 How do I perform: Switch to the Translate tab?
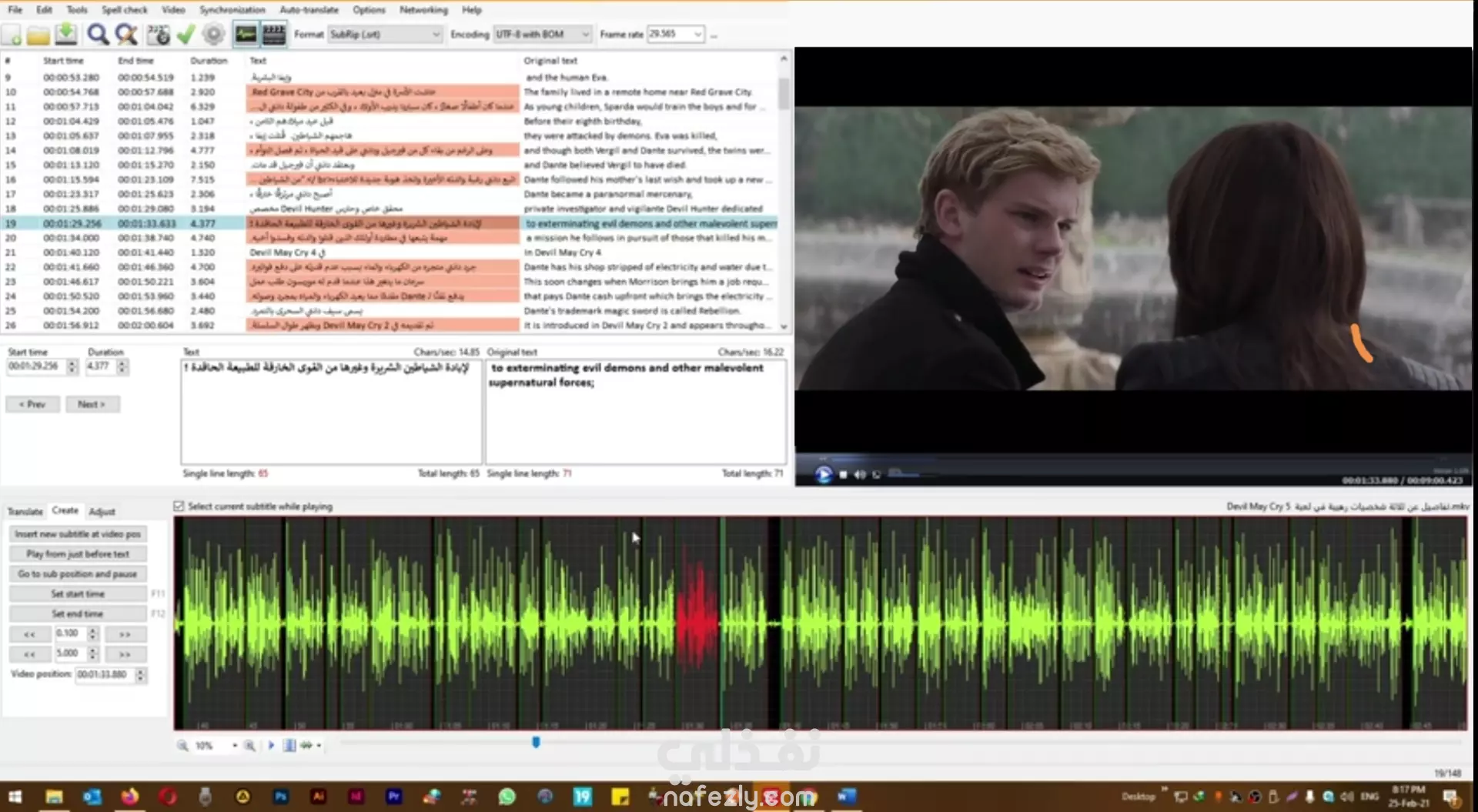25,511
